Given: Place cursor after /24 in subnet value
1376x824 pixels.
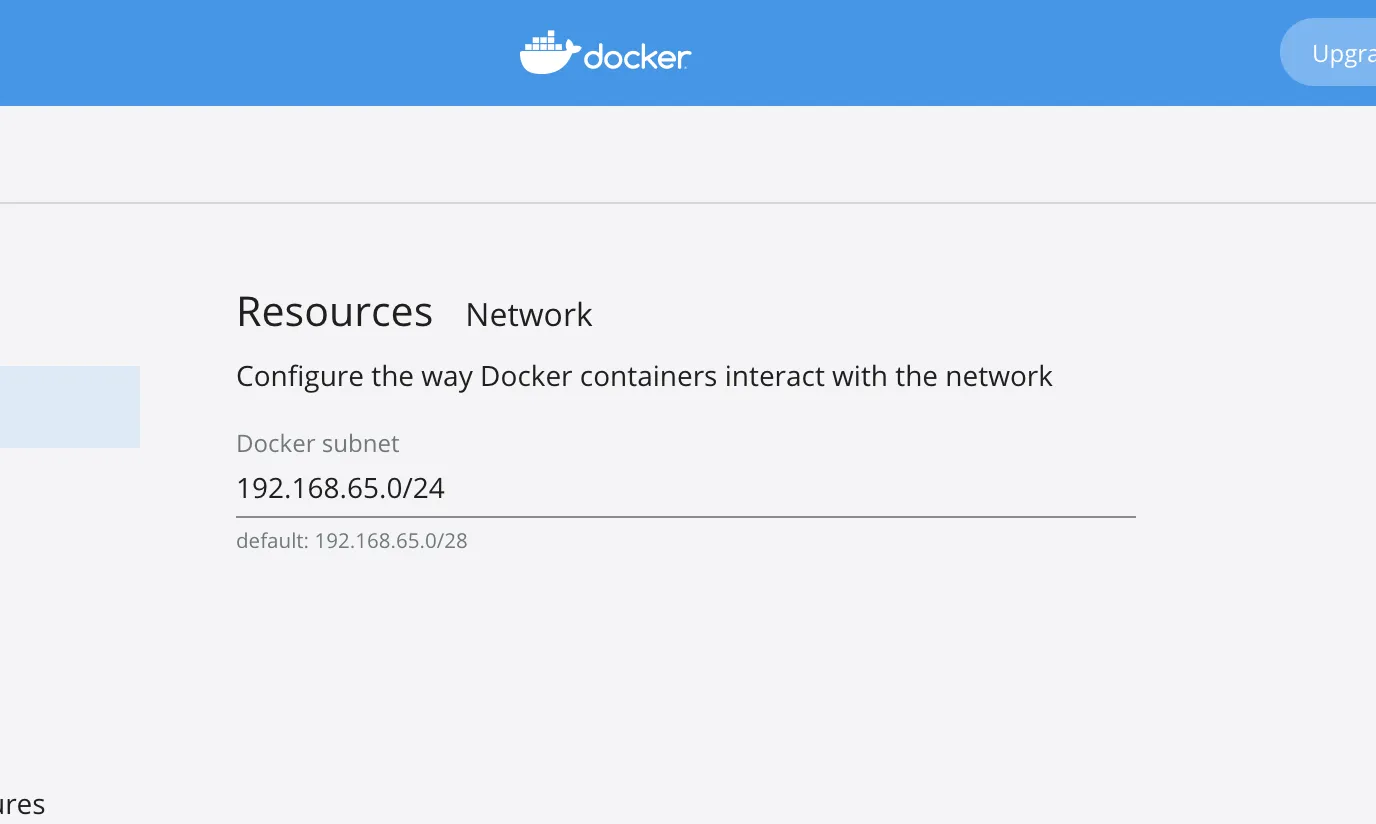Looking at the screenshot, I should pos(446,489).
